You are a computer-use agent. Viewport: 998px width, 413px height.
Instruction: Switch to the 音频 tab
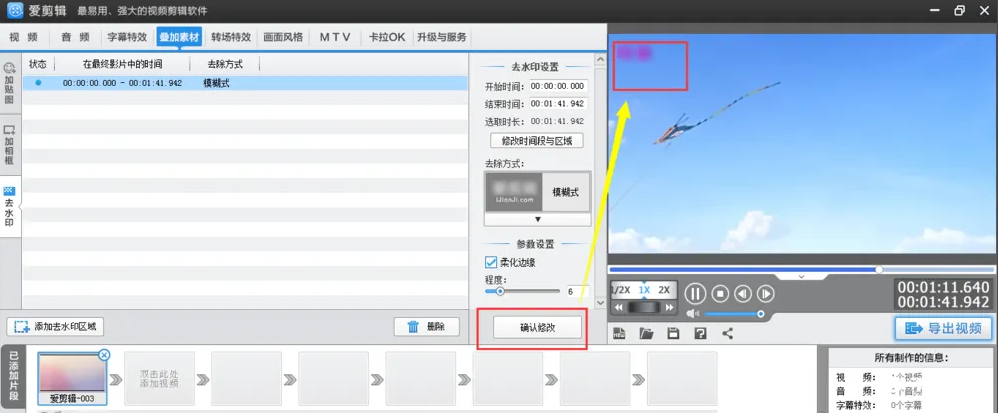[x=75, y=37]
